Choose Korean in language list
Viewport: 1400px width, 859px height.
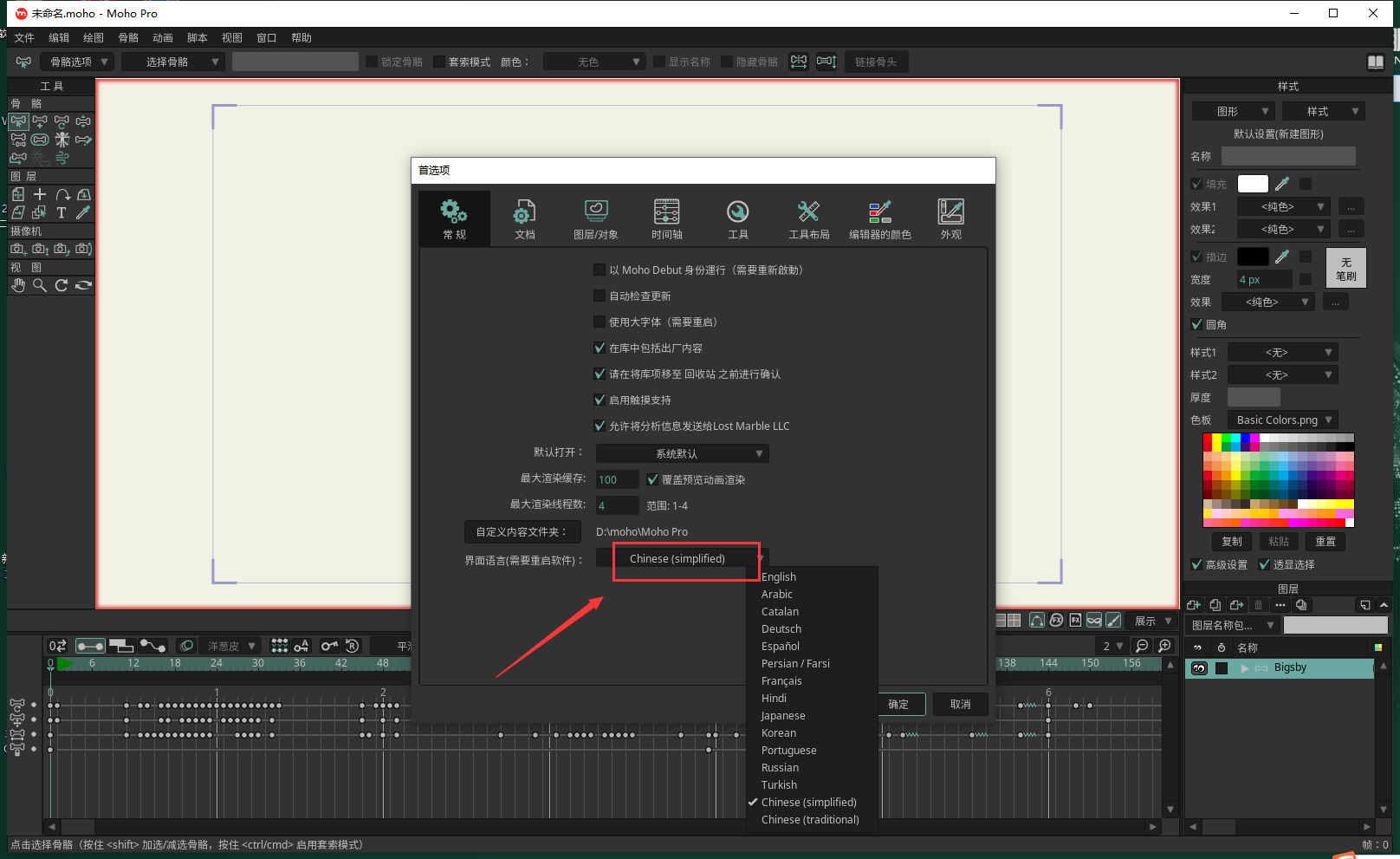pos(779,732)
